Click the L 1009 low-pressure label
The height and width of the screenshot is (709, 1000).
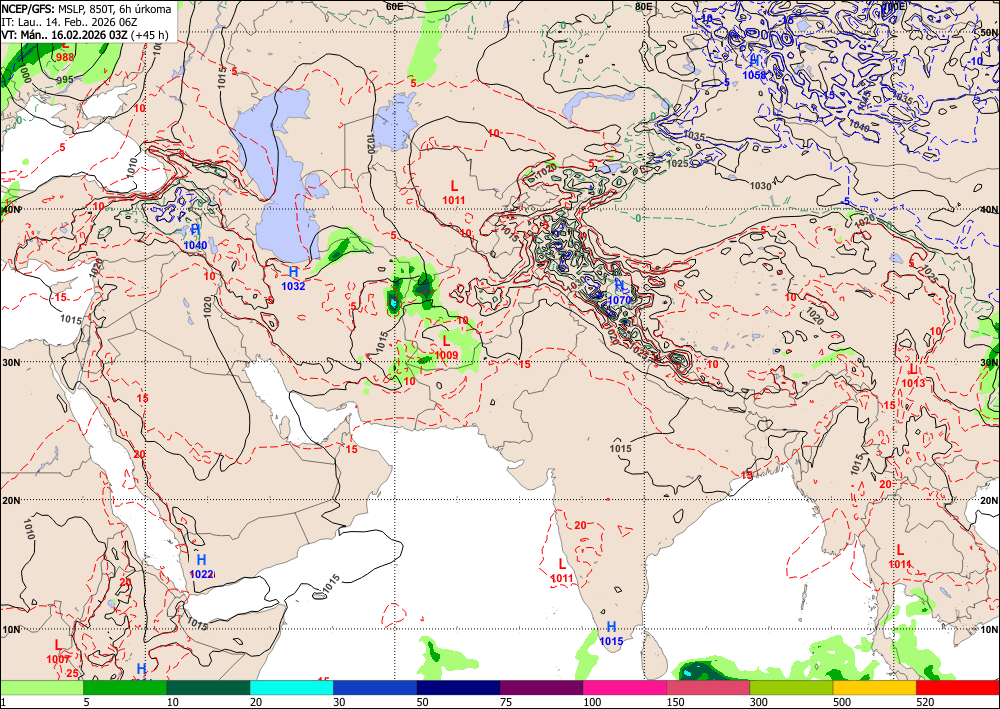446,348
